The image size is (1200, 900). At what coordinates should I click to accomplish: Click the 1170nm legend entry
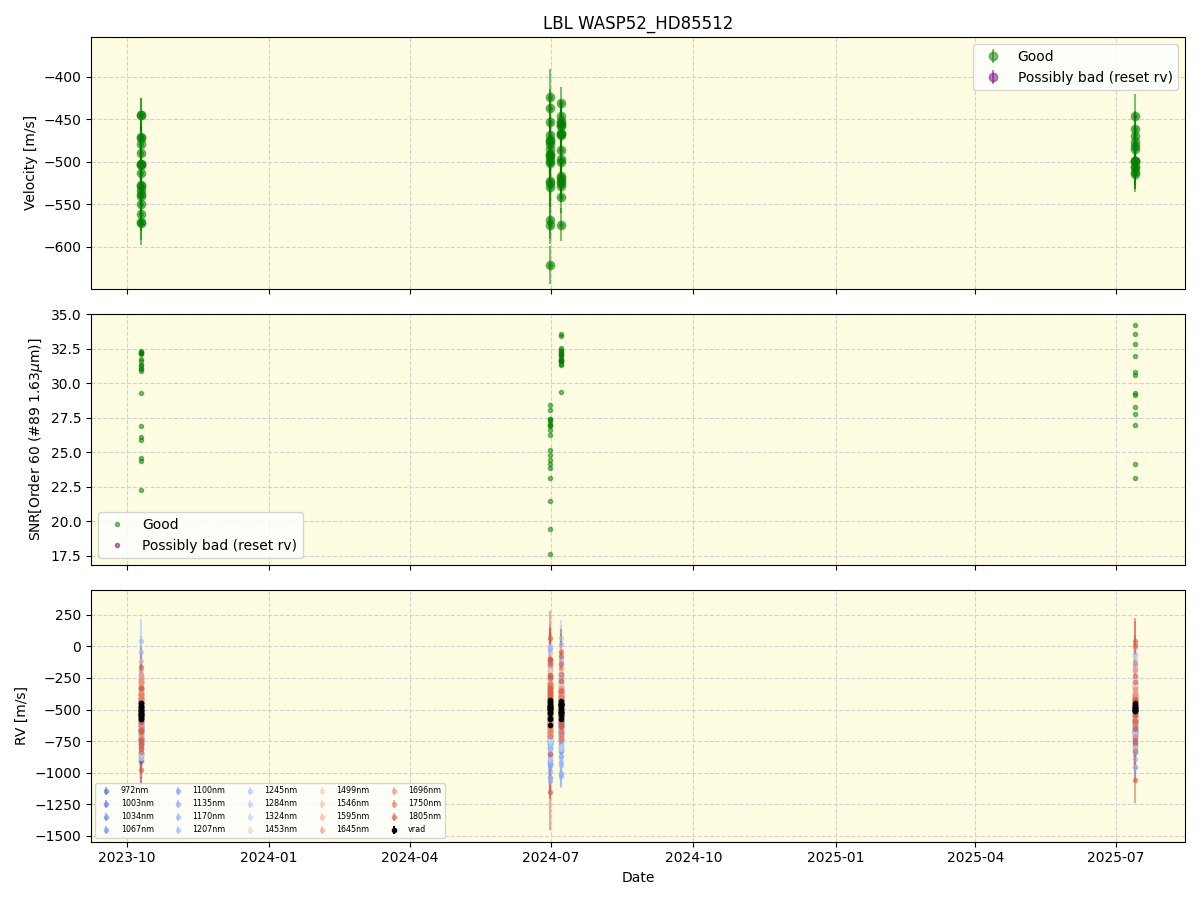[x=199, y=816]
